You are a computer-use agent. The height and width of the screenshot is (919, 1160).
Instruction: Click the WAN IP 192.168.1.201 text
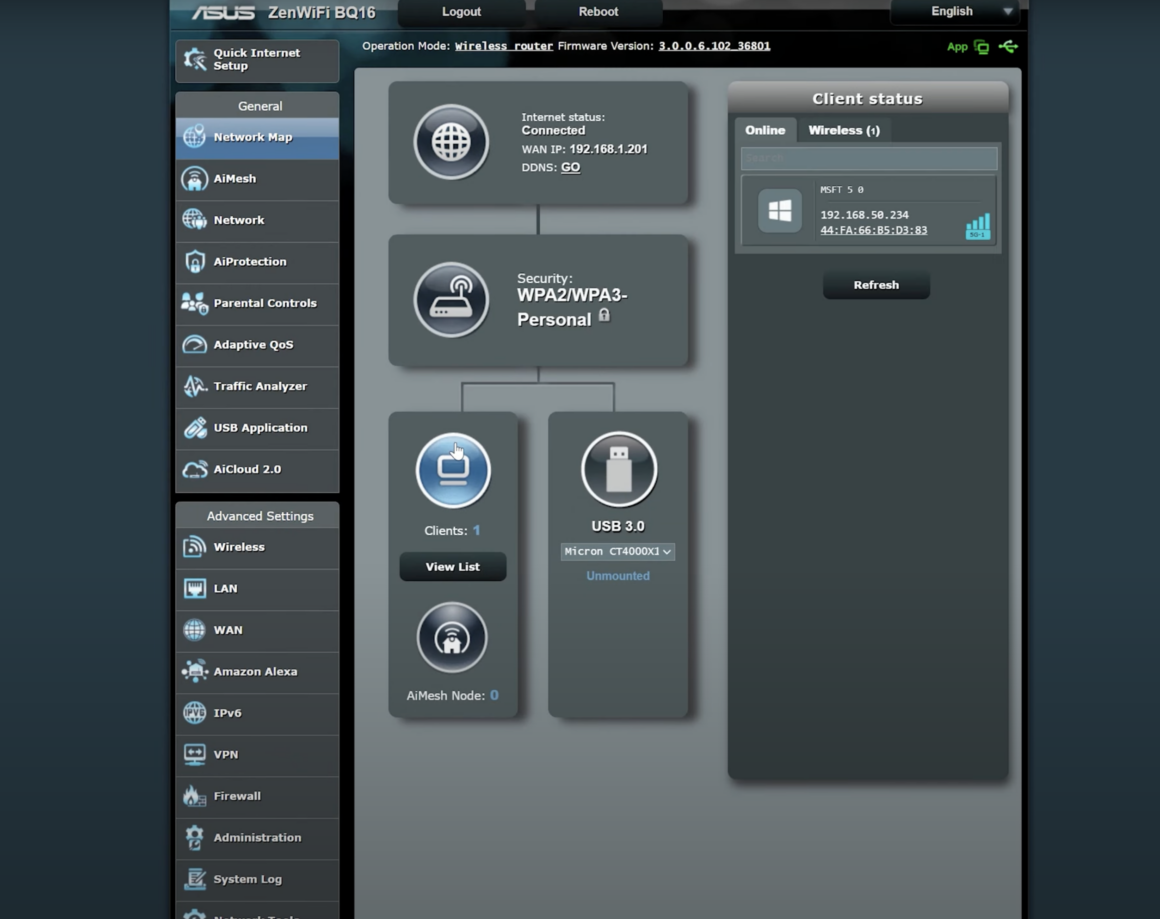tap(608, 149)
